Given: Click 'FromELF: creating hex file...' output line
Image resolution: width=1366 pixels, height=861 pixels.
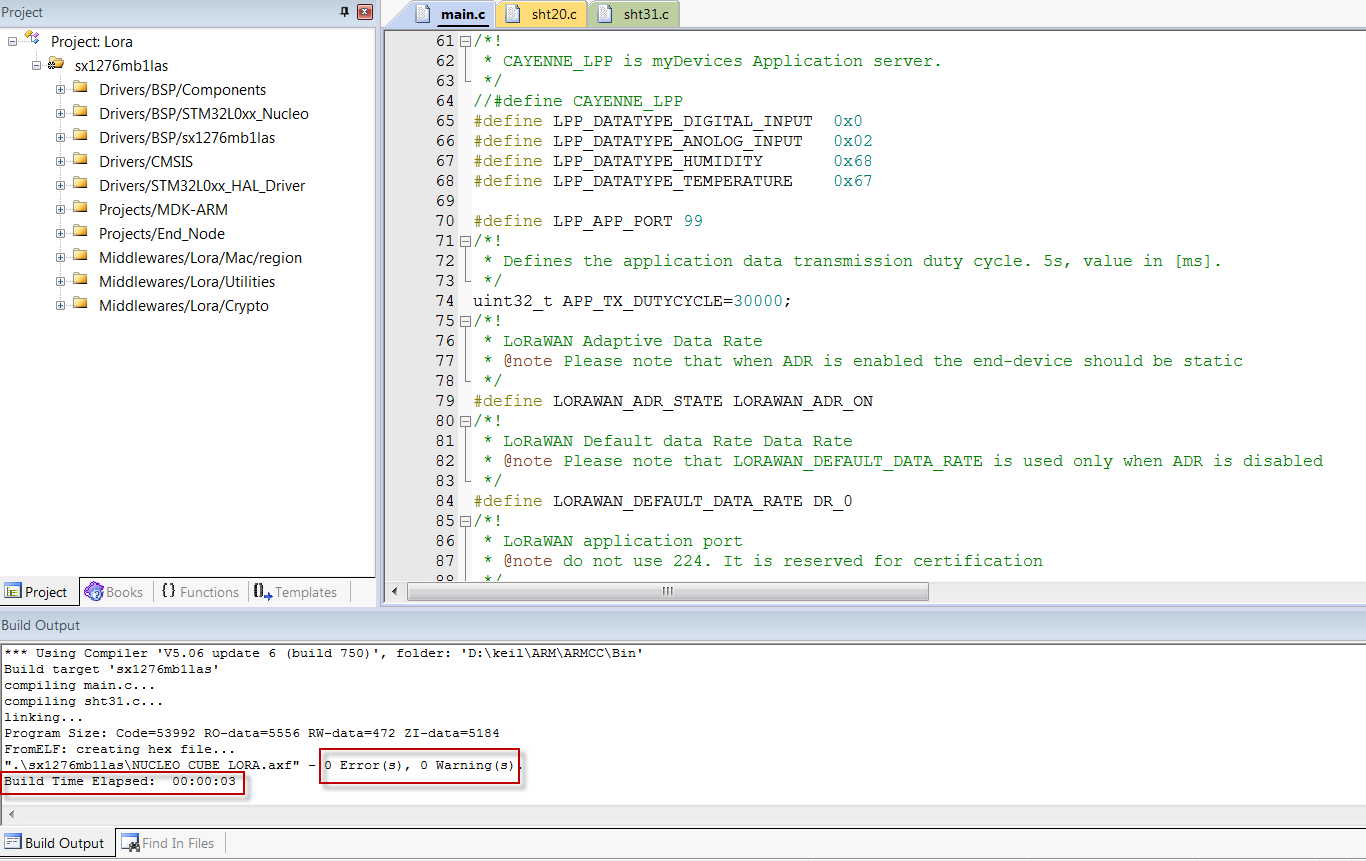Looking at the screenshot, I should pos(120,749).
